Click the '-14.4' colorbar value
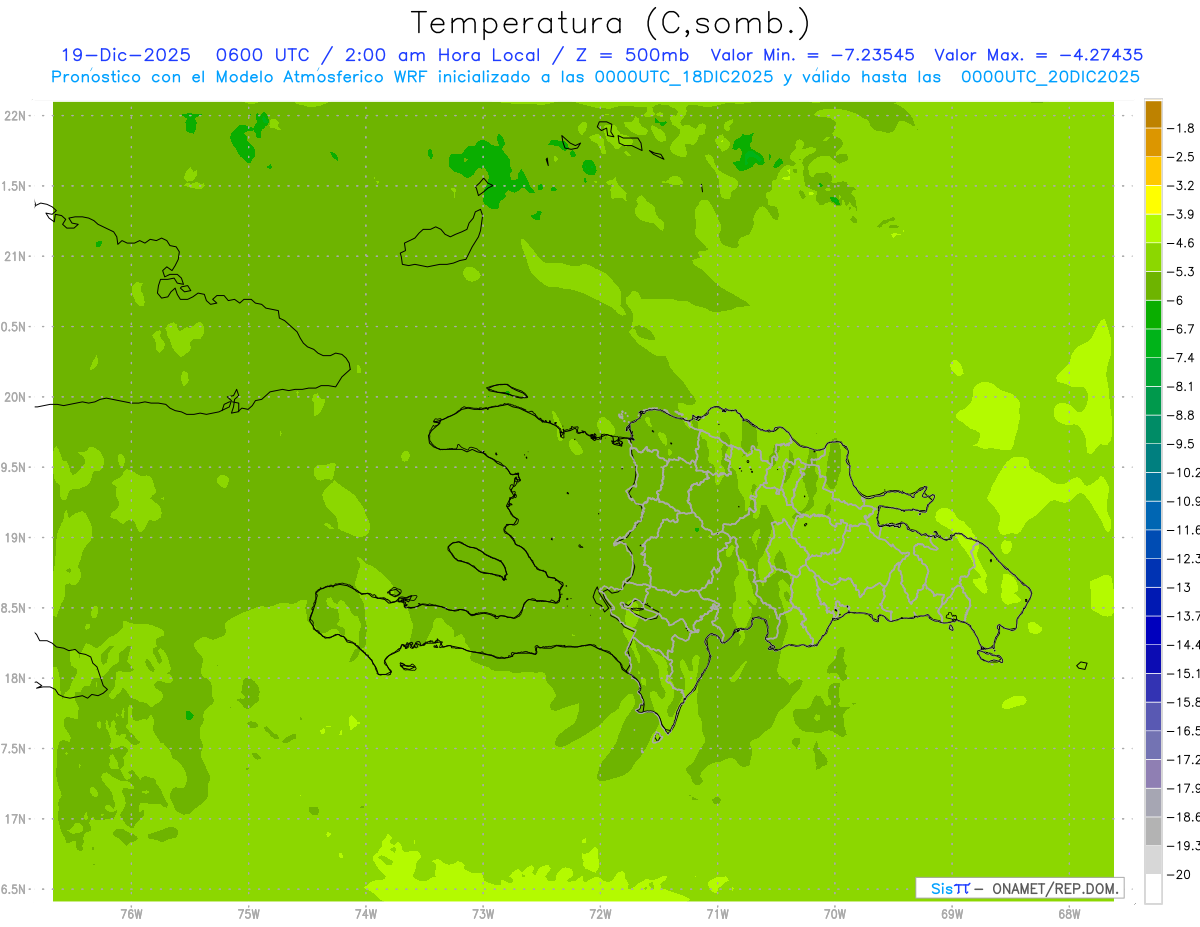The height and width of the screenshot is (927, 1200). coord(1184,645)
